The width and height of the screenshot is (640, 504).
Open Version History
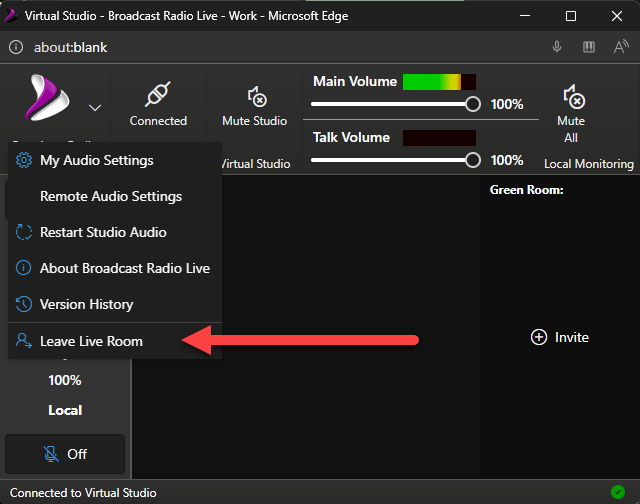tap(115, 304)
